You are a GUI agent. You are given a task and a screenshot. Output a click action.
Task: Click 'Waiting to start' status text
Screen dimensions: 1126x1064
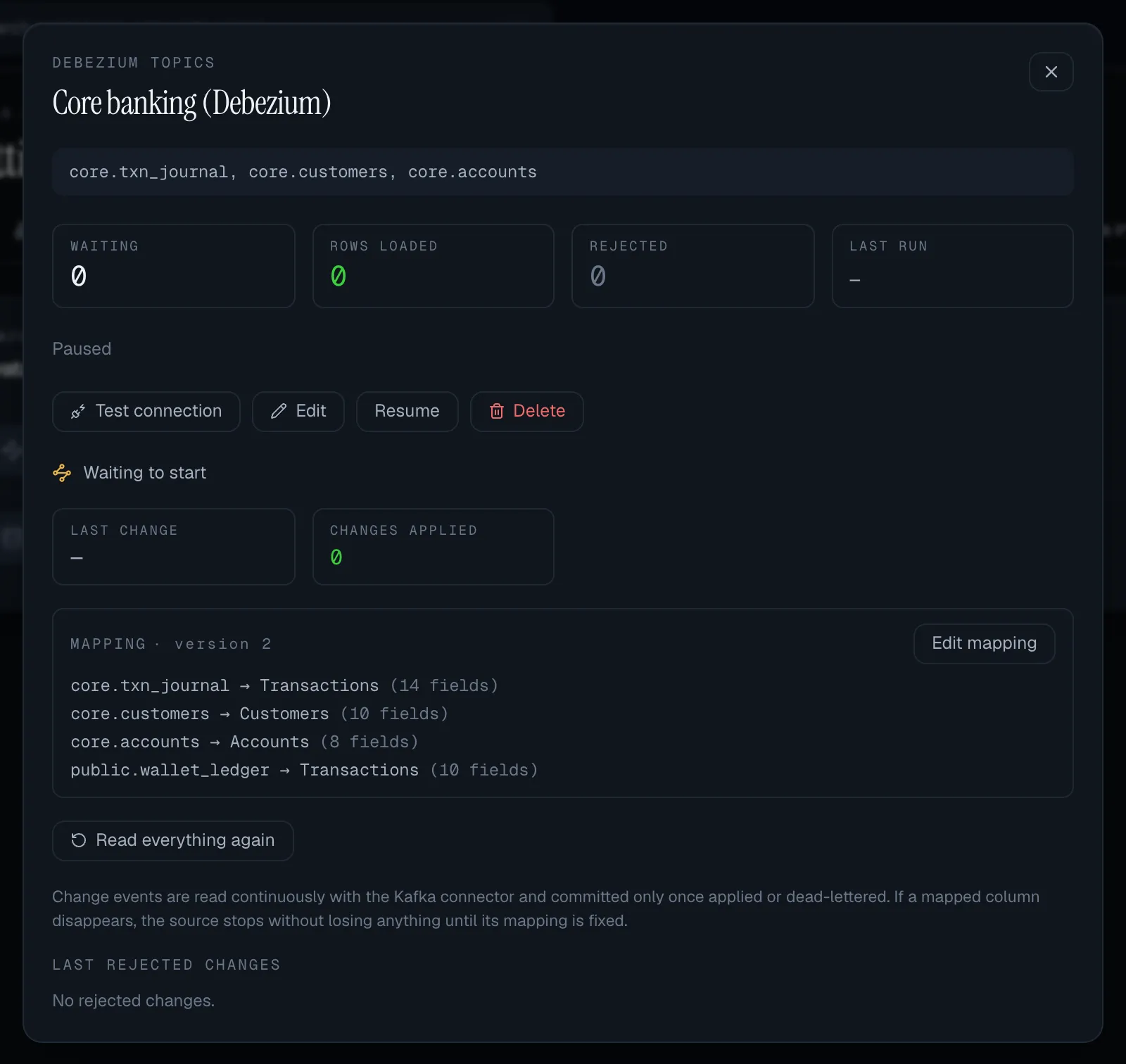(145, 473)
